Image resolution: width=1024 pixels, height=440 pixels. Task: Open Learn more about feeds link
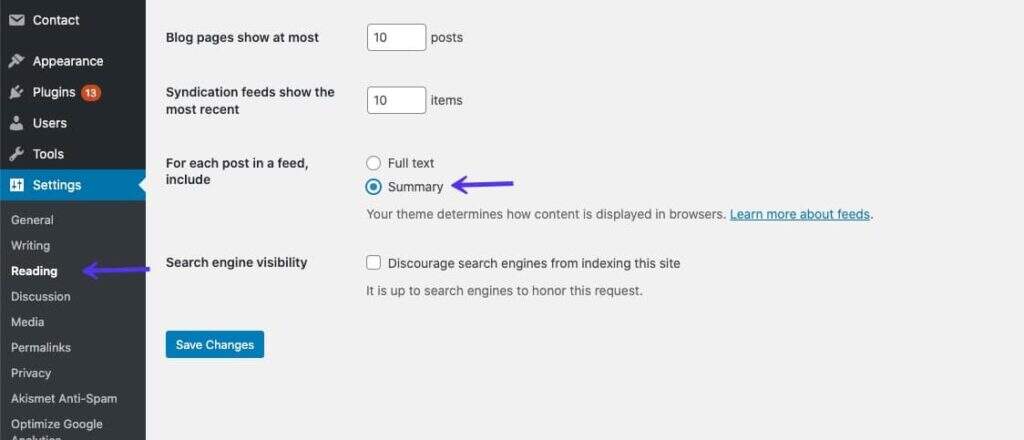click(x=799, y=214)
